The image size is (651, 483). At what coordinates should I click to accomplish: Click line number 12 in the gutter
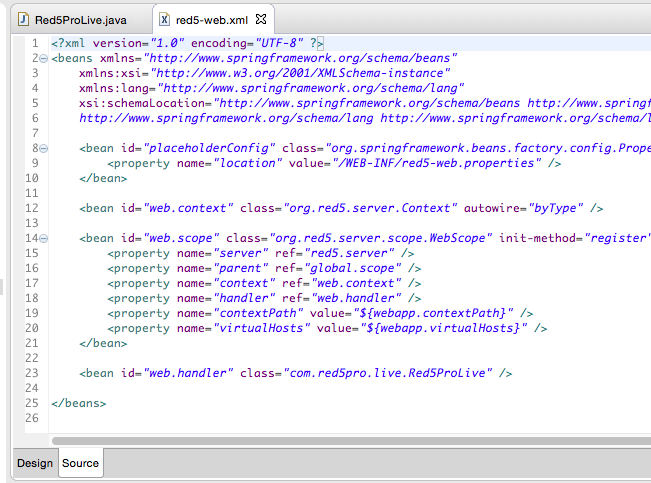(x=32, y=208)
